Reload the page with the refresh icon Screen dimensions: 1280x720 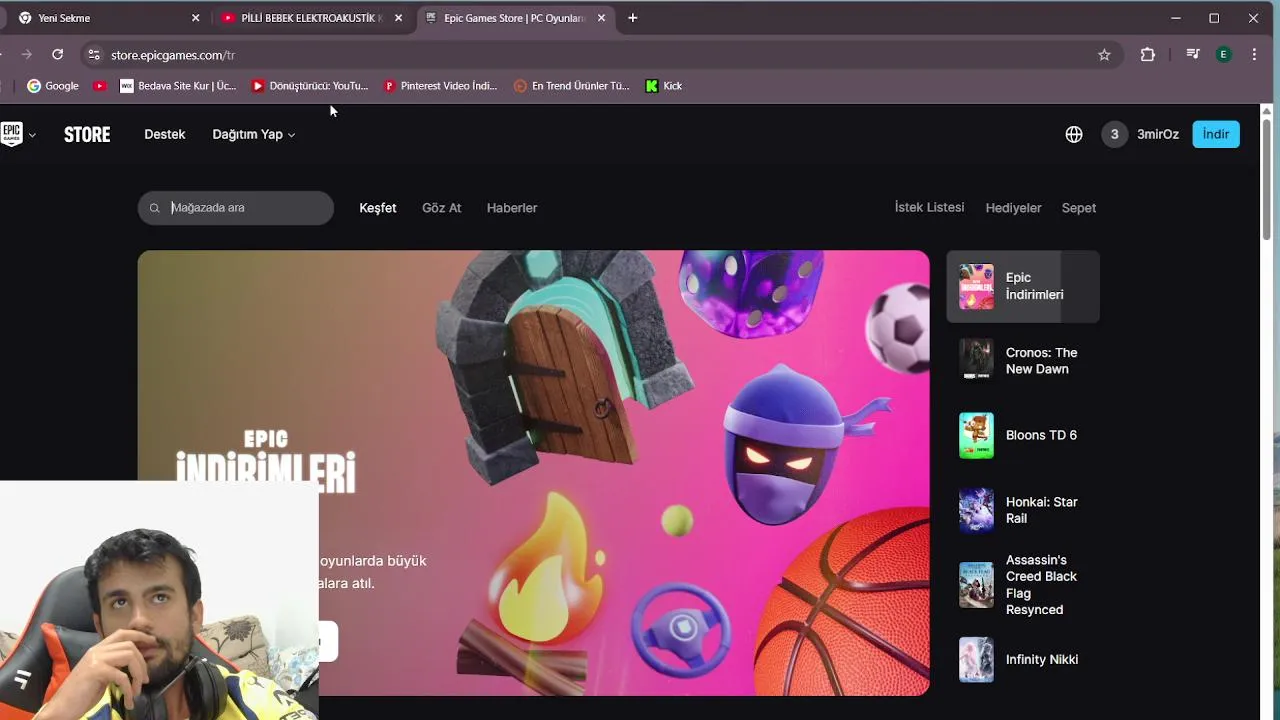(x=57, y=55)
